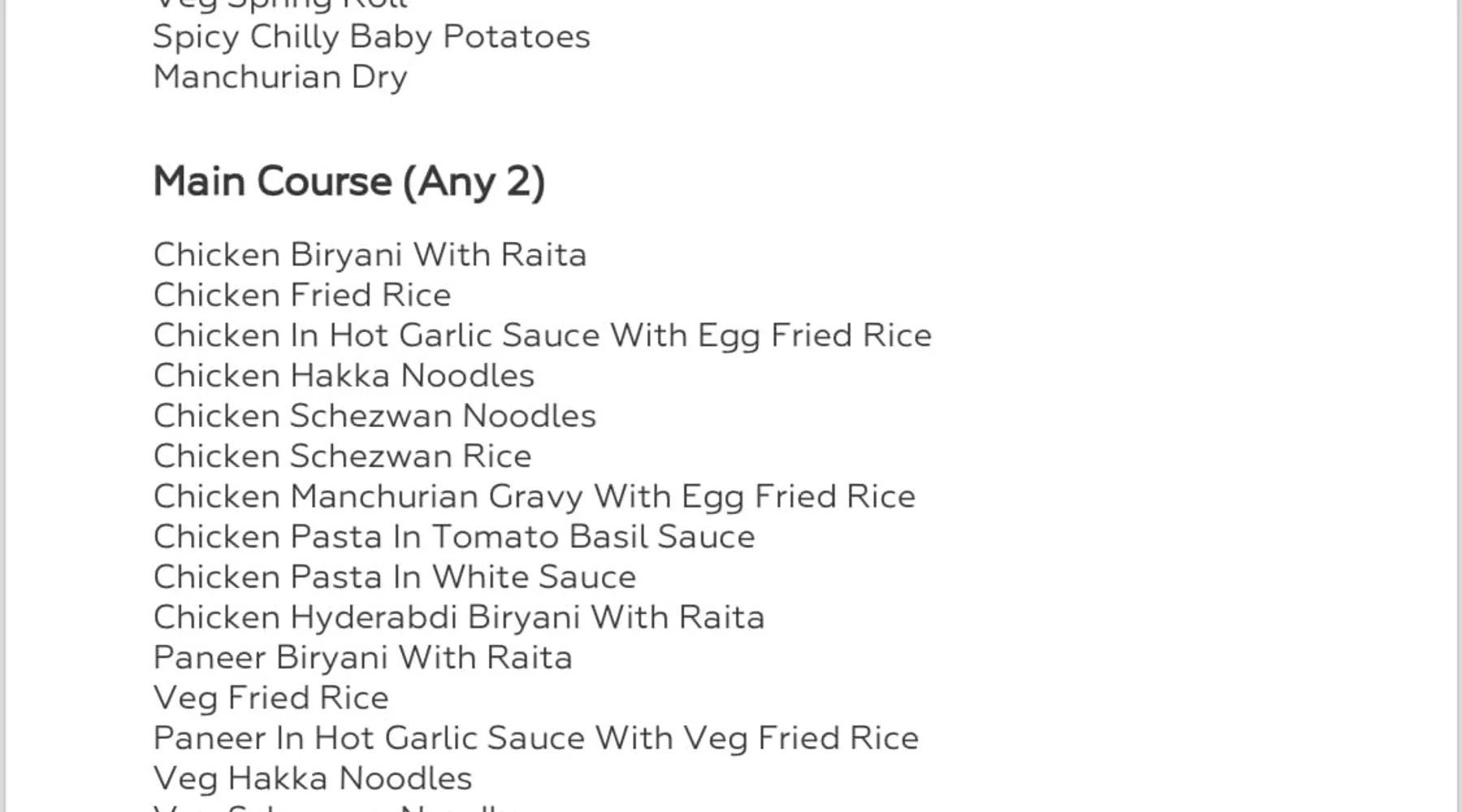
Task: Click the partially visible Veg Spring Roll
Action: click(280, 6)
